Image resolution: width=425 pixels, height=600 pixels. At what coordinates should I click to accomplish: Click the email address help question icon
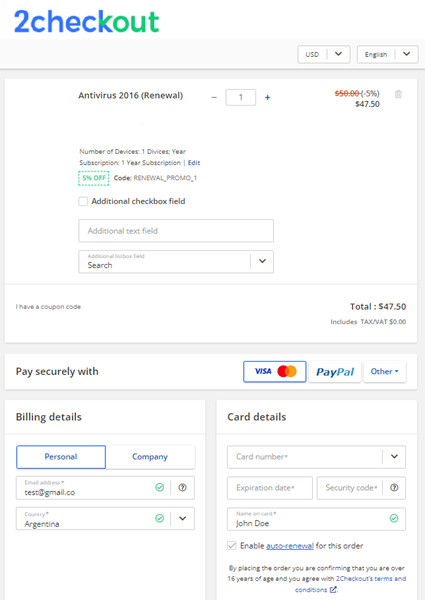182,488
